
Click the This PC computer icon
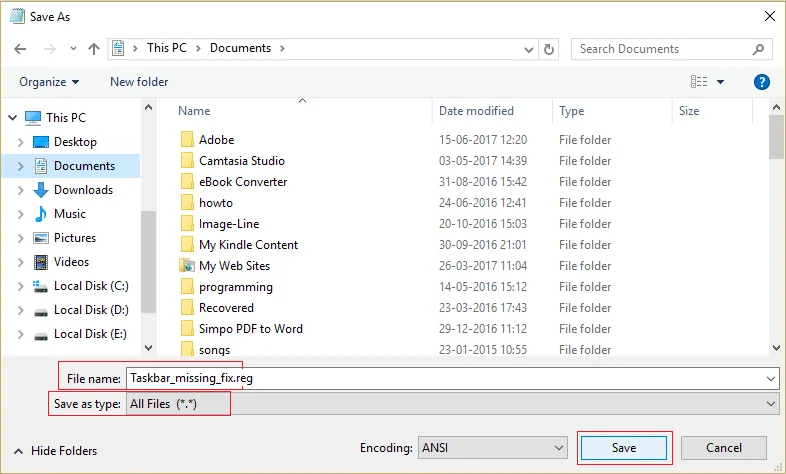click(33, 118)
